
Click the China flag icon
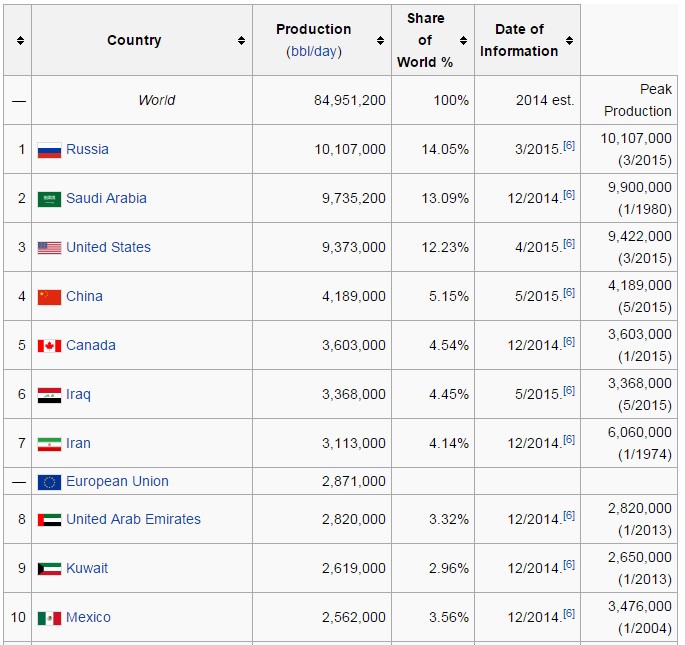(49, 297)
